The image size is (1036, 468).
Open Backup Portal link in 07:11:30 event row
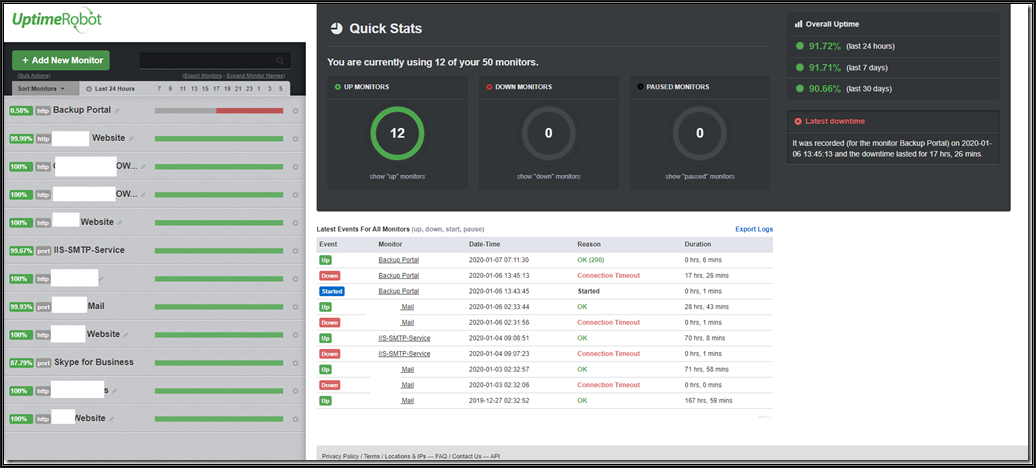pos(398,260)
